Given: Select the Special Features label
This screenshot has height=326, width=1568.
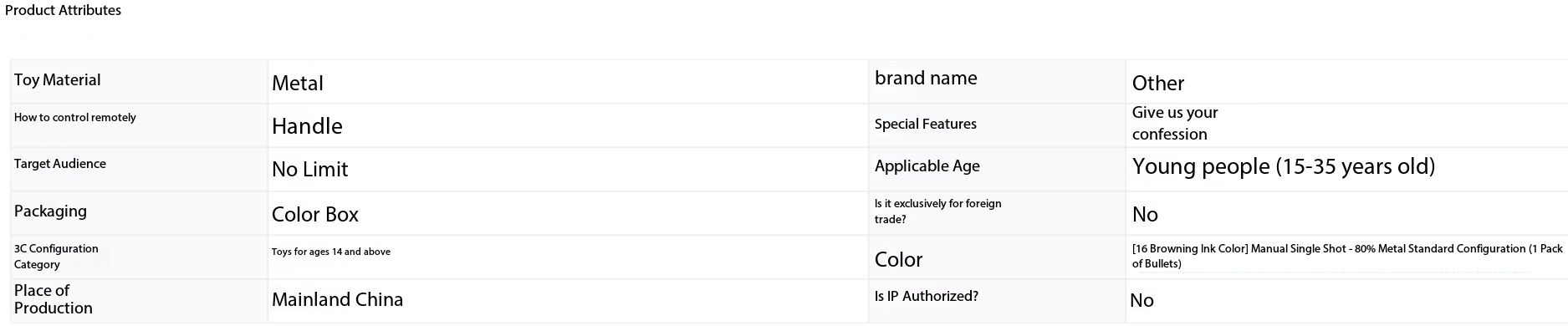Looking at the screenshot, I should tap(925, 124).
